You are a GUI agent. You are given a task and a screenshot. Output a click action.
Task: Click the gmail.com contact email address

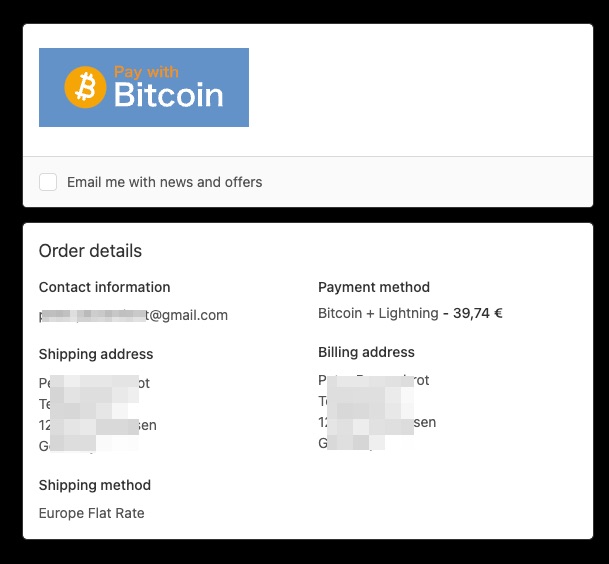tap(133, 315)
